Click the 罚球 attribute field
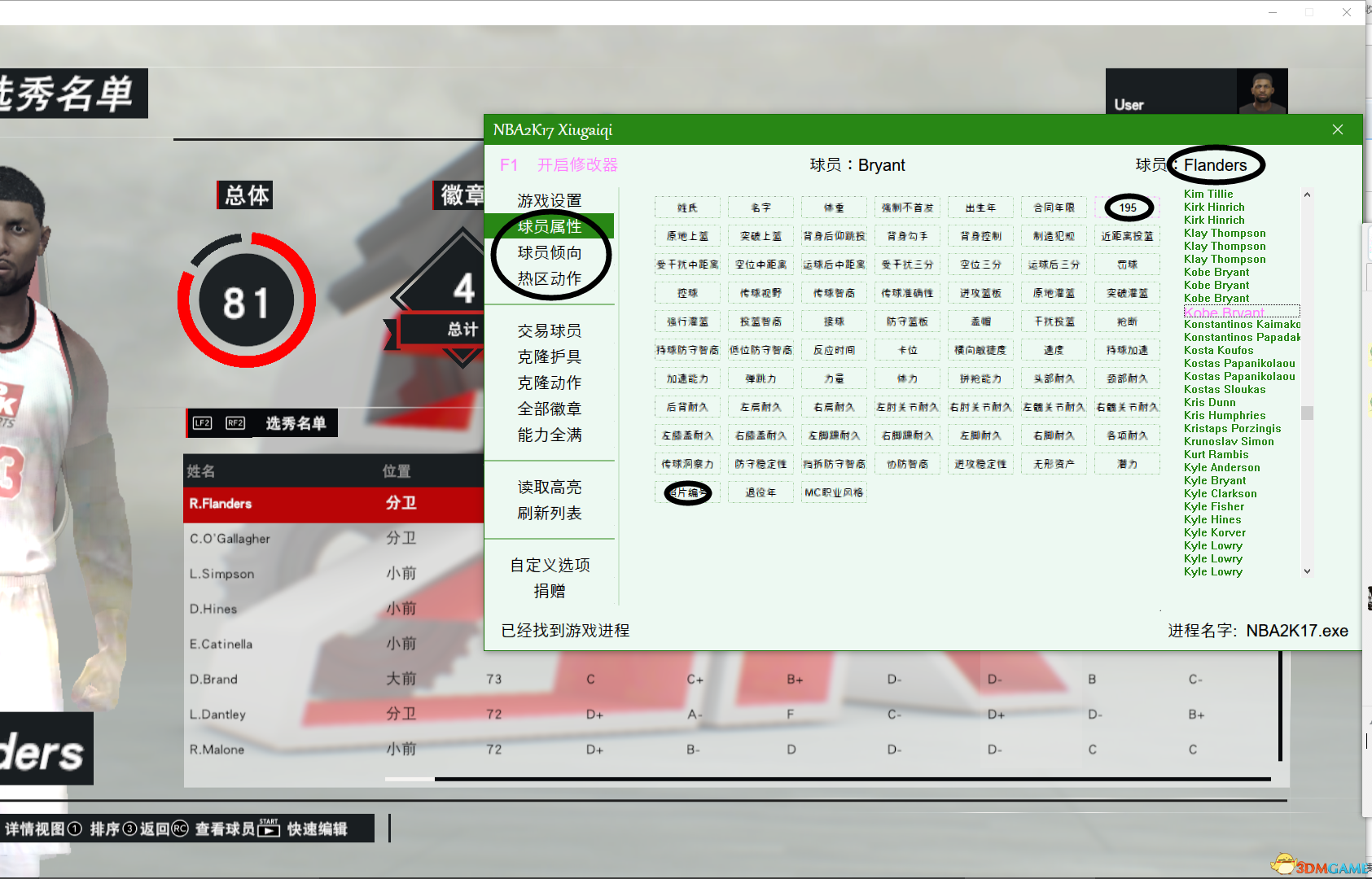The image size is (1372, 879). point(1127,265)
